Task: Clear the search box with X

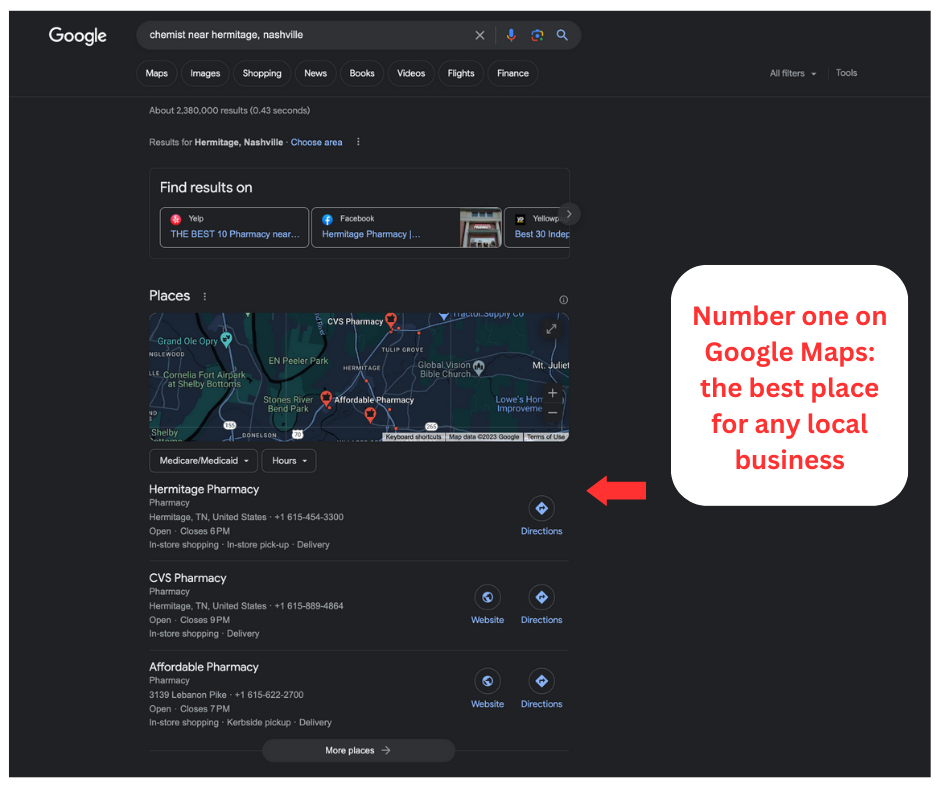Action: (x=480, y=35)
